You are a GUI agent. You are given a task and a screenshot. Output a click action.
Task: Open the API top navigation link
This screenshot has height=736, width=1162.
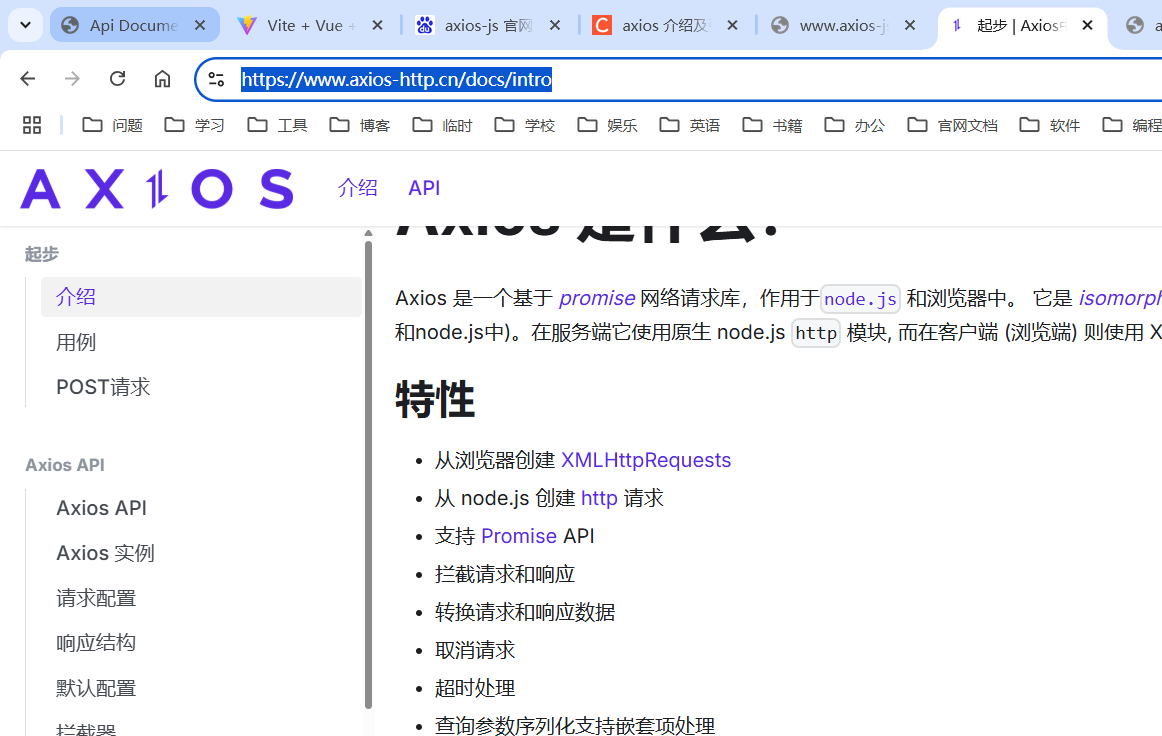click(424, 188)
